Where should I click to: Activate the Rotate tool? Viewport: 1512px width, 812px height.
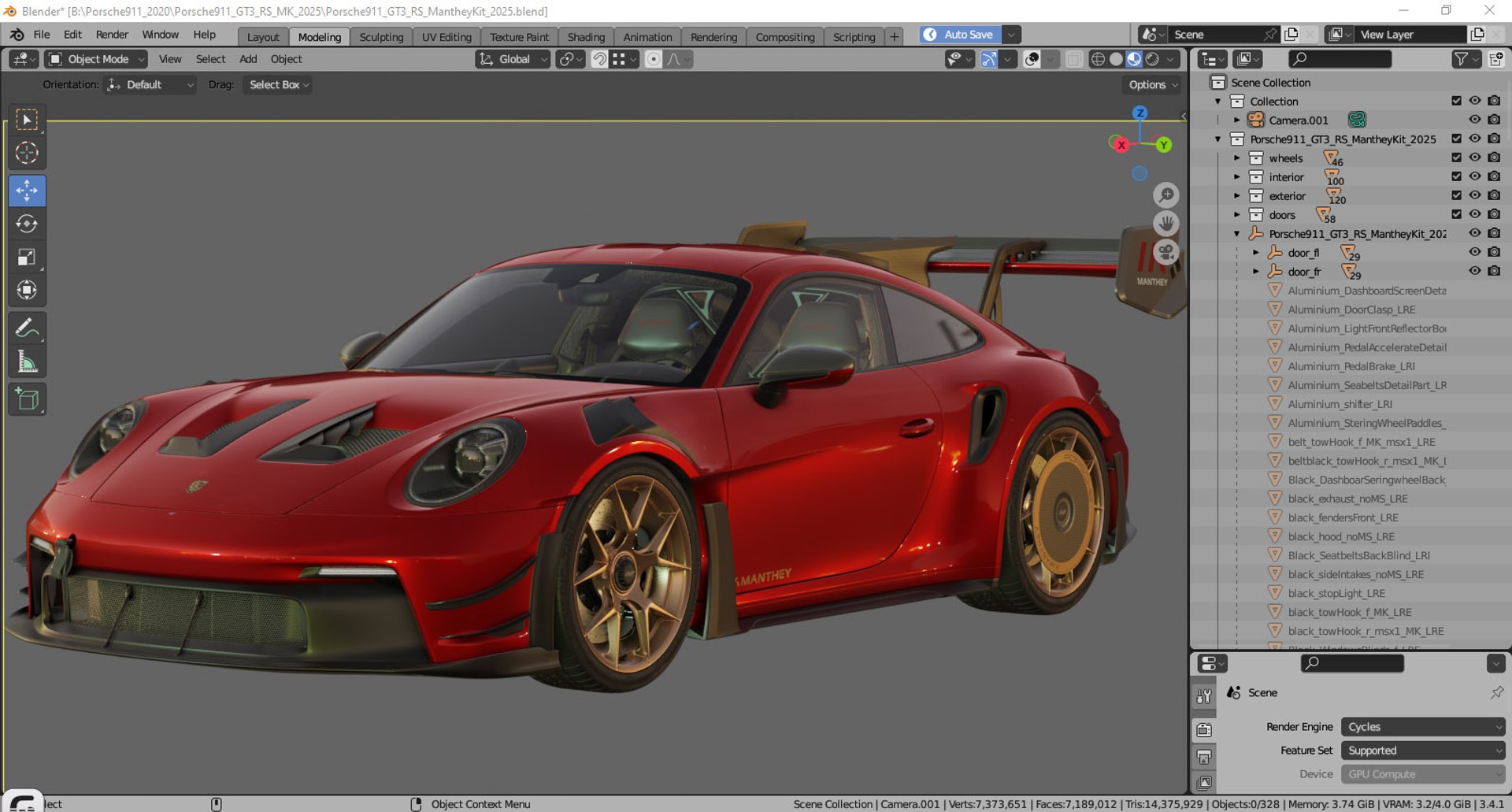tap(27, 224)
